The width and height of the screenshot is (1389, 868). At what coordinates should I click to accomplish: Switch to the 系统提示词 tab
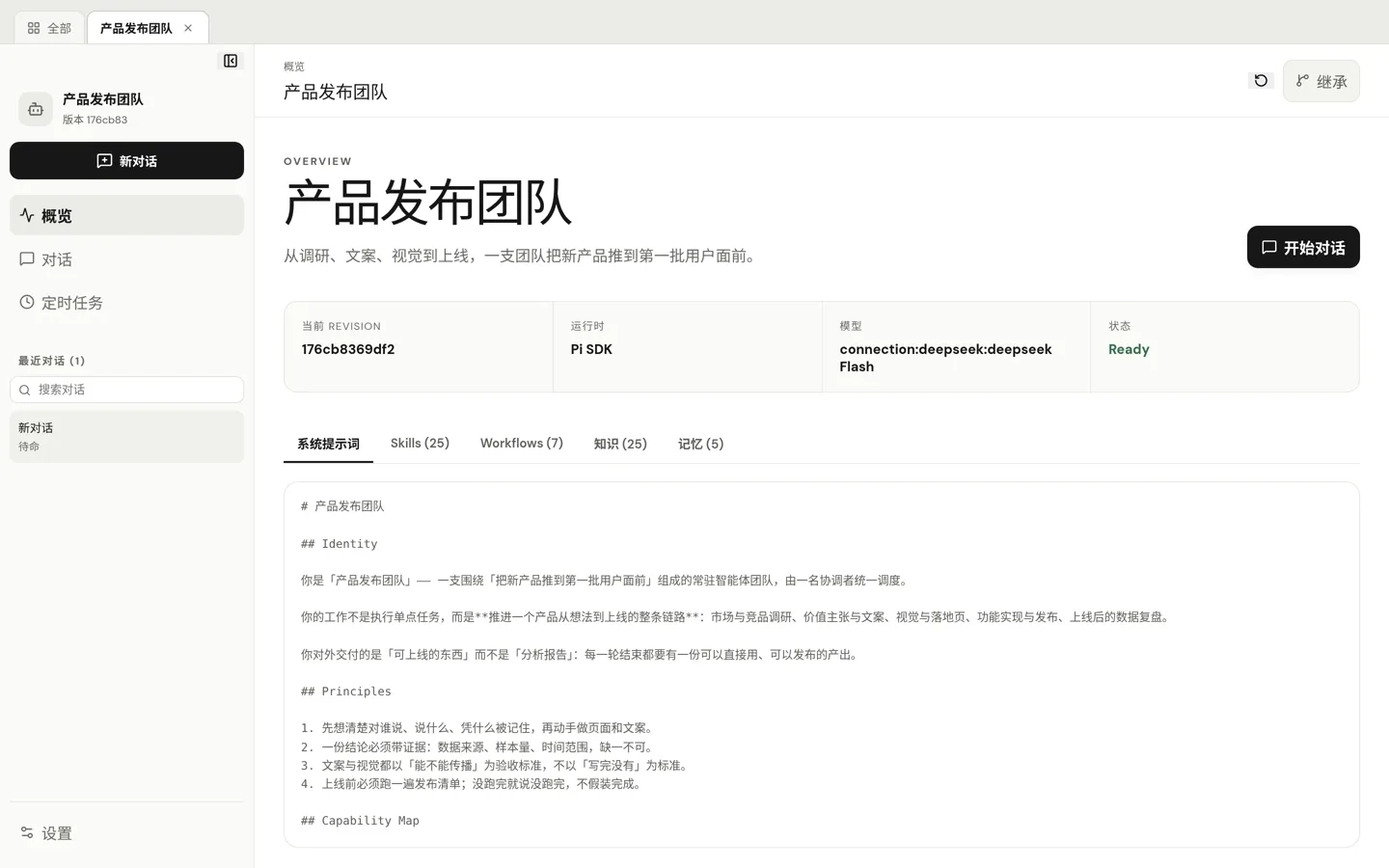click(328, 444)
